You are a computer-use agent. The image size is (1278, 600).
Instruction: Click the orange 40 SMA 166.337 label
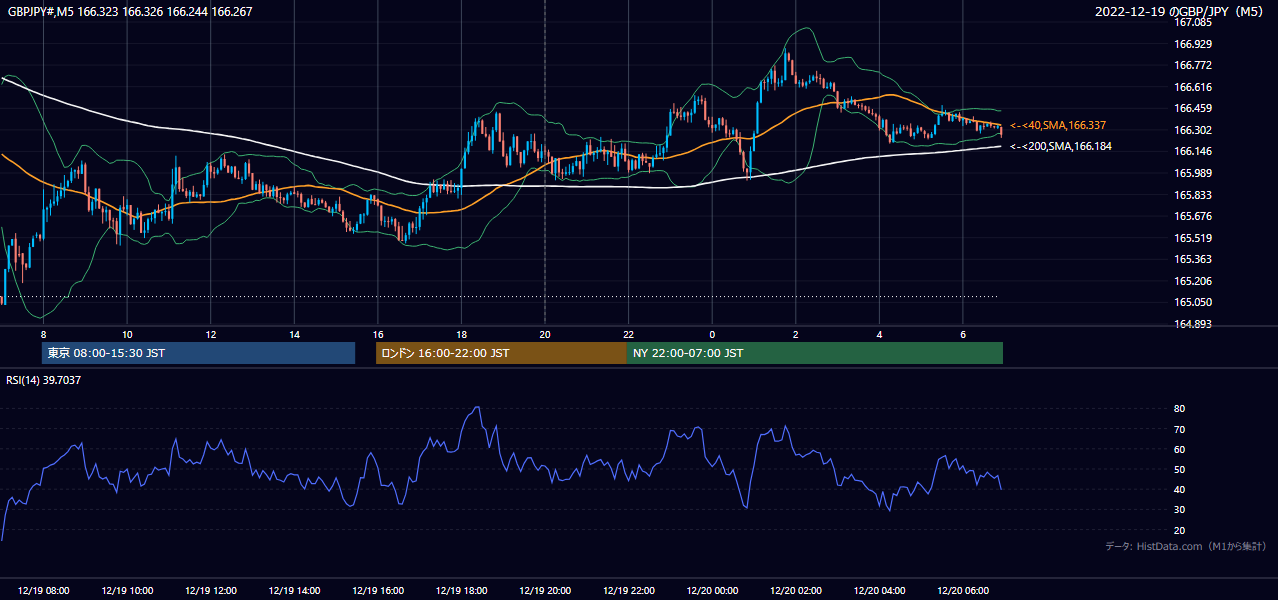click(x=1058, y=126)
